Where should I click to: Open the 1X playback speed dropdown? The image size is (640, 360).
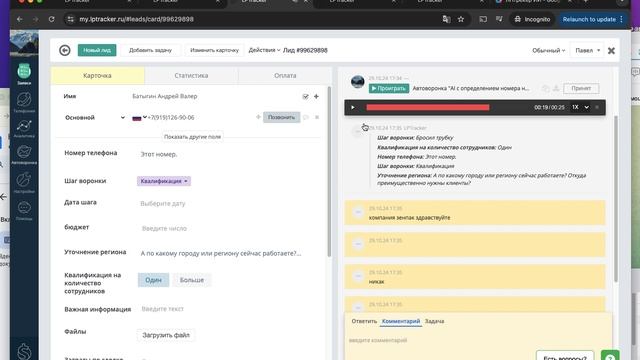point(580,107)
